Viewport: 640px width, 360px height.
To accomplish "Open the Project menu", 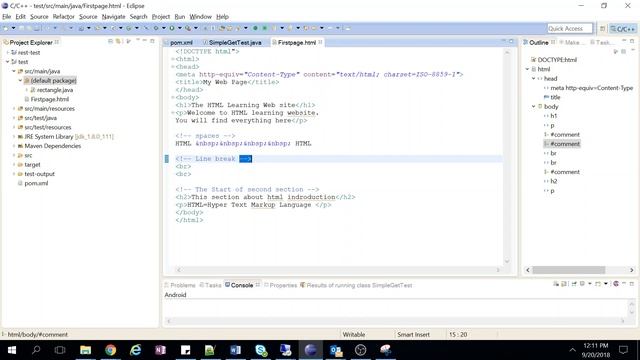I will tap(160, 17).
